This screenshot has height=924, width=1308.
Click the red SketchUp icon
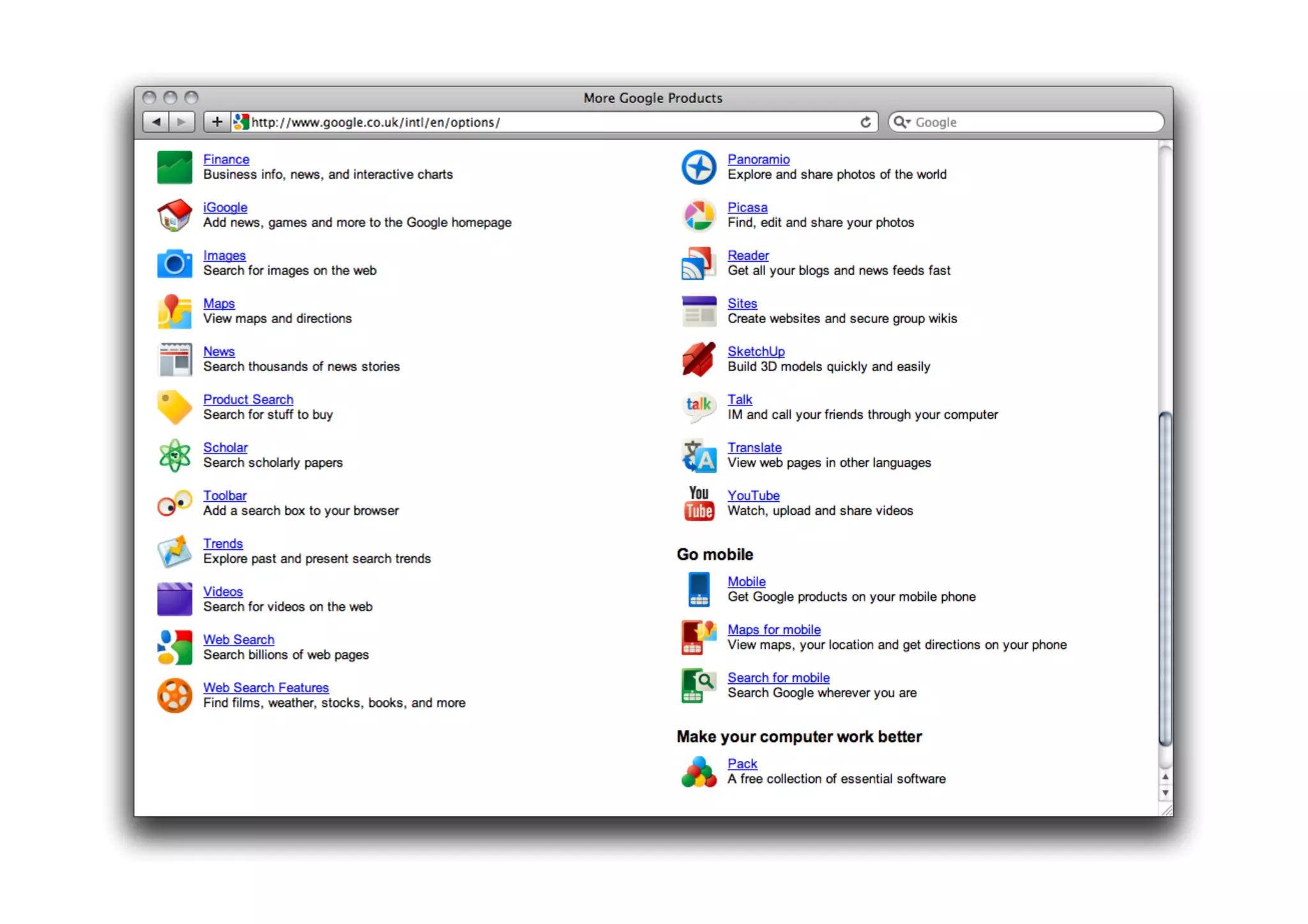[699, 359]
